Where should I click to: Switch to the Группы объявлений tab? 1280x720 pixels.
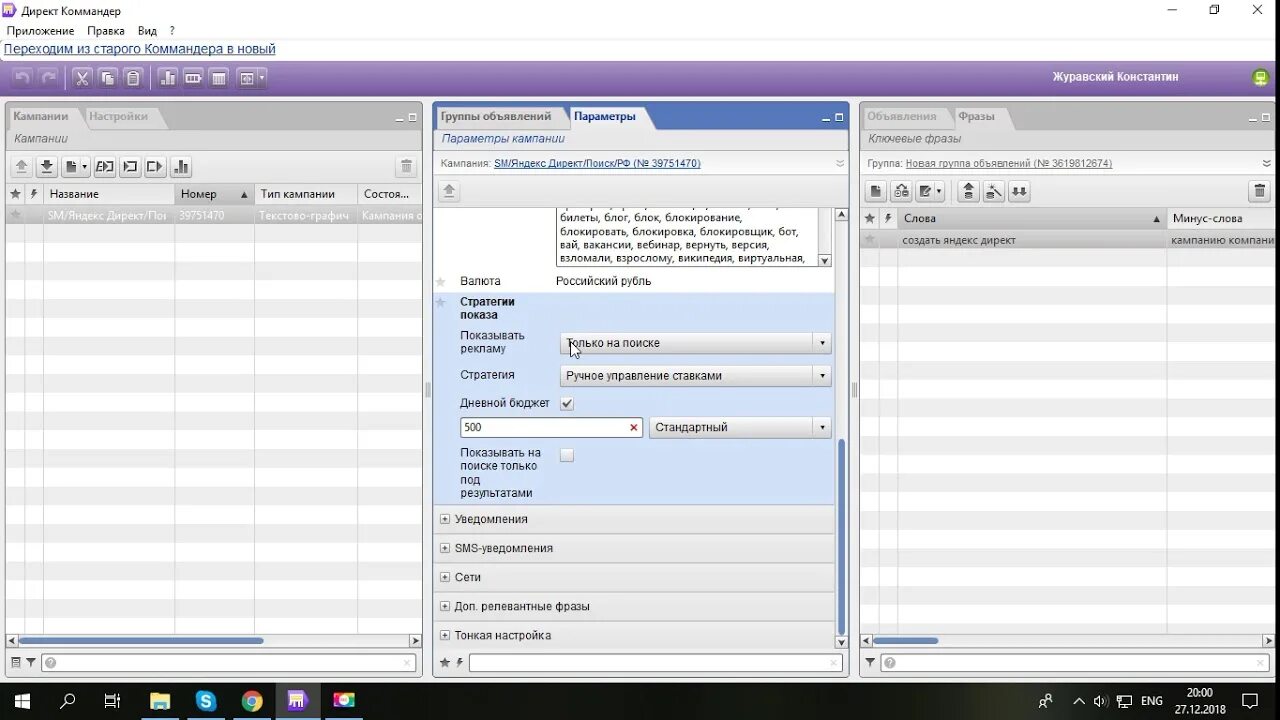(496, 116)
